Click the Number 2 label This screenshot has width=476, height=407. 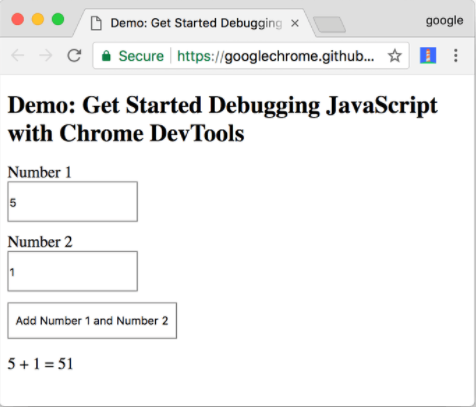point(40,242)
